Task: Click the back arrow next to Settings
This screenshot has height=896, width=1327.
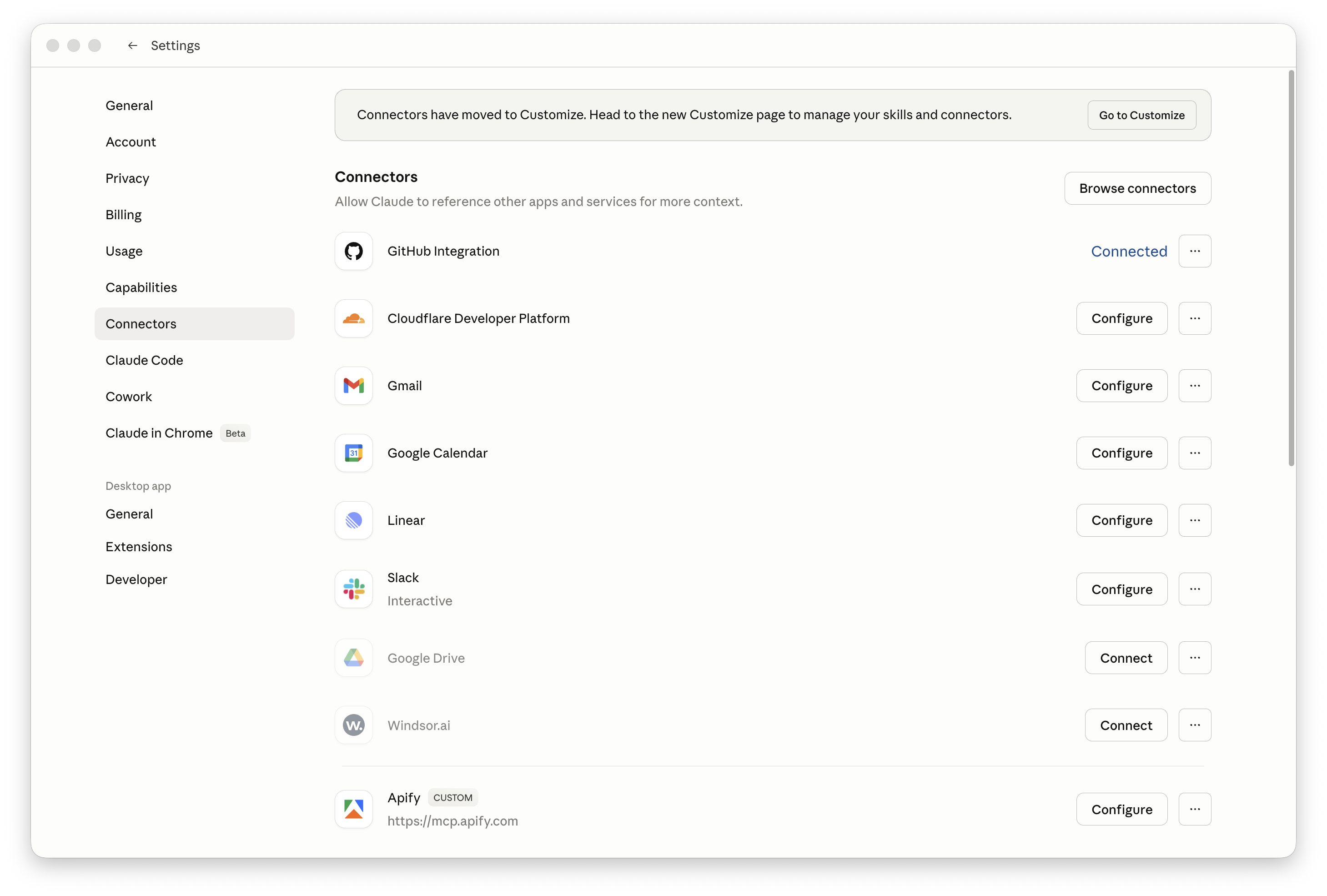Action: coord(132,45)
